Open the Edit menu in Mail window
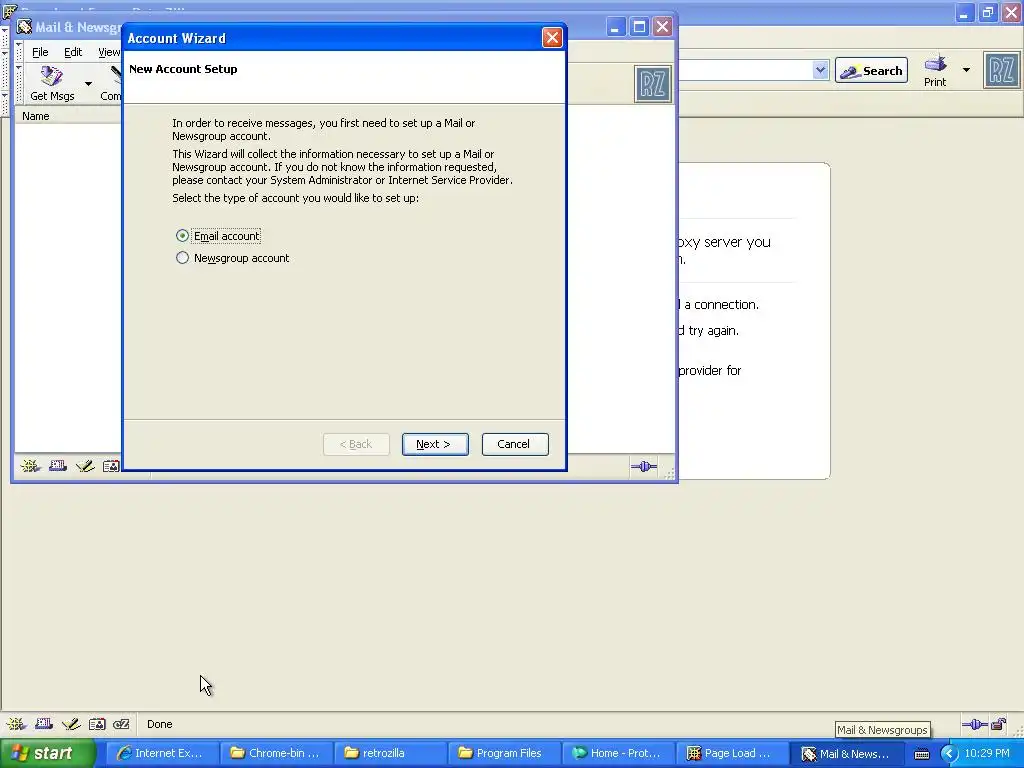This screenshot has width=1024, height=768. [x=72, y=52]
